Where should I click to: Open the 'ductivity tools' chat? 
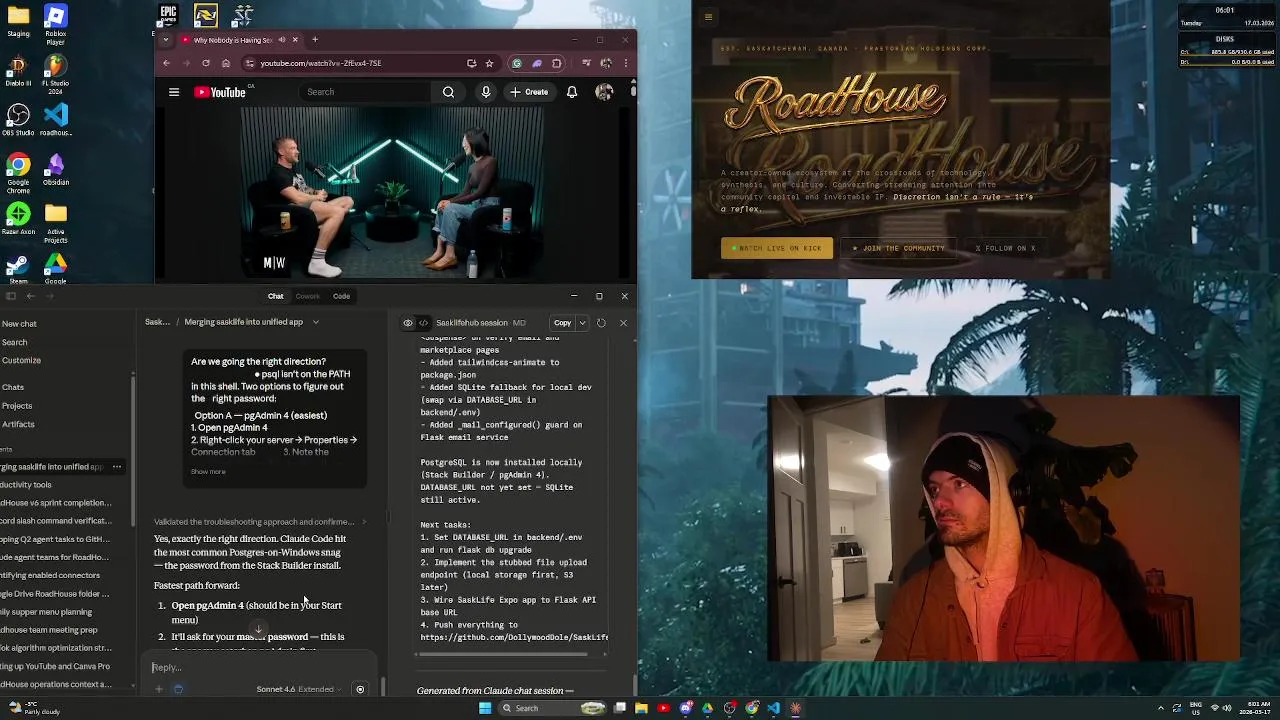point(26,485)
